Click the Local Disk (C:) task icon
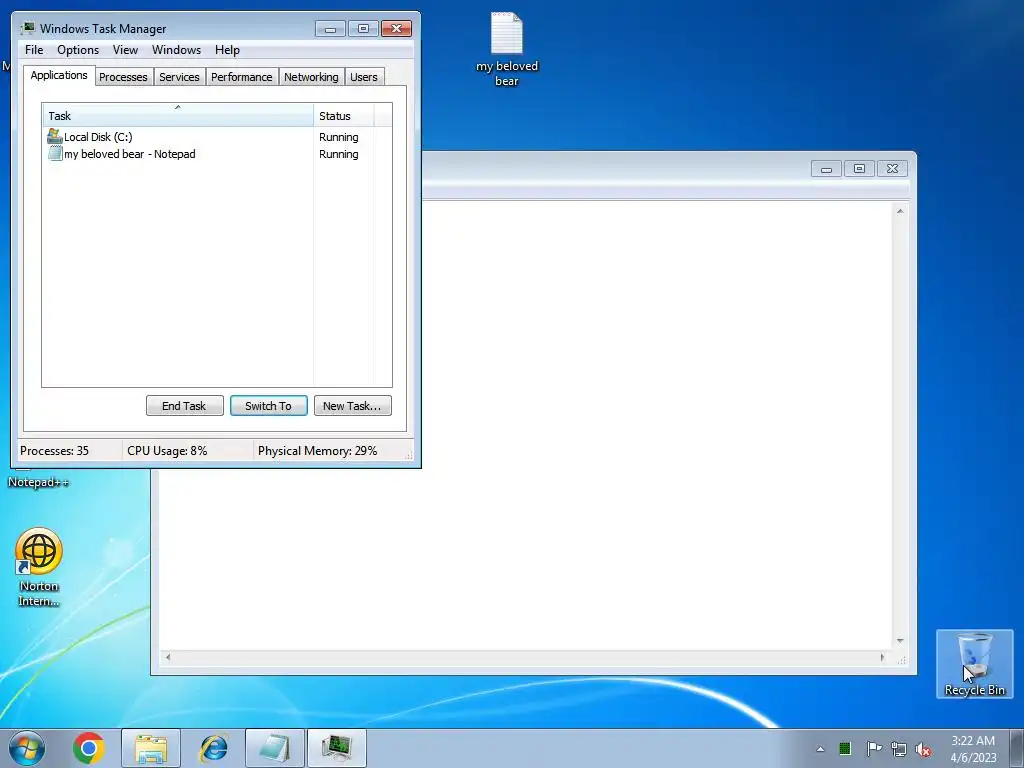Image resolution: width=1024 pixels, height=768 pixels. (x=55, y=136)
